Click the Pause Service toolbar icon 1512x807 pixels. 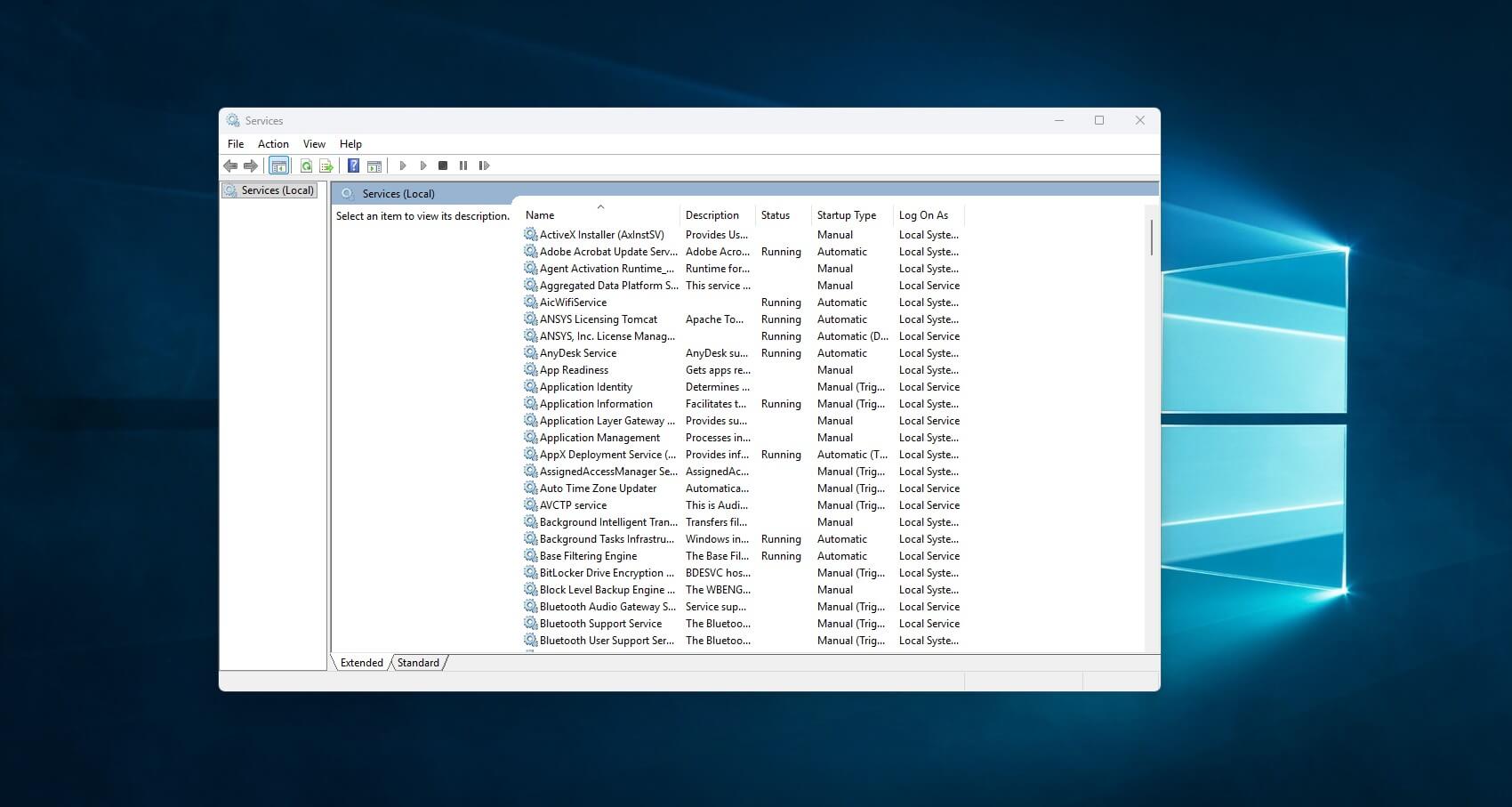click(x=463, y=165)
